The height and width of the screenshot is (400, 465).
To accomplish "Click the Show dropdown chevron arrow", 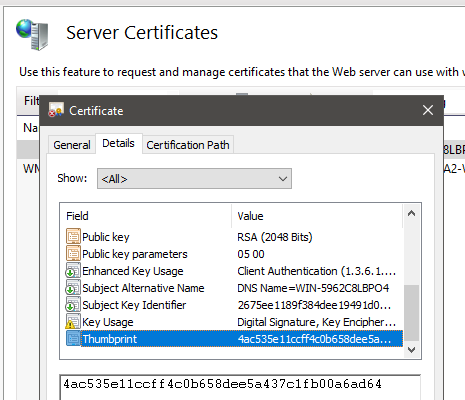I will click(x=283, y=179).
